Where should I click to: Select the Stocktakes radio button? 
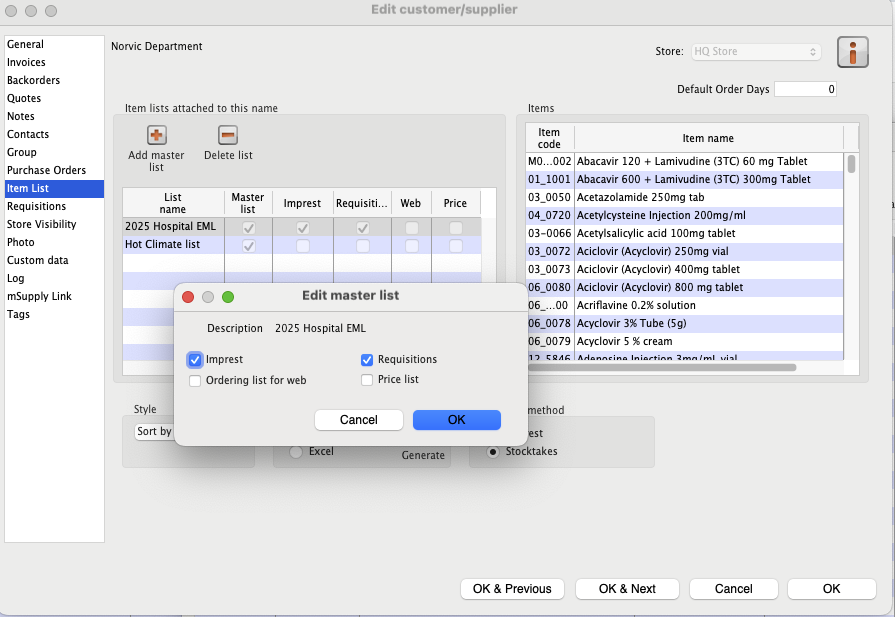[x=492, y=452]
